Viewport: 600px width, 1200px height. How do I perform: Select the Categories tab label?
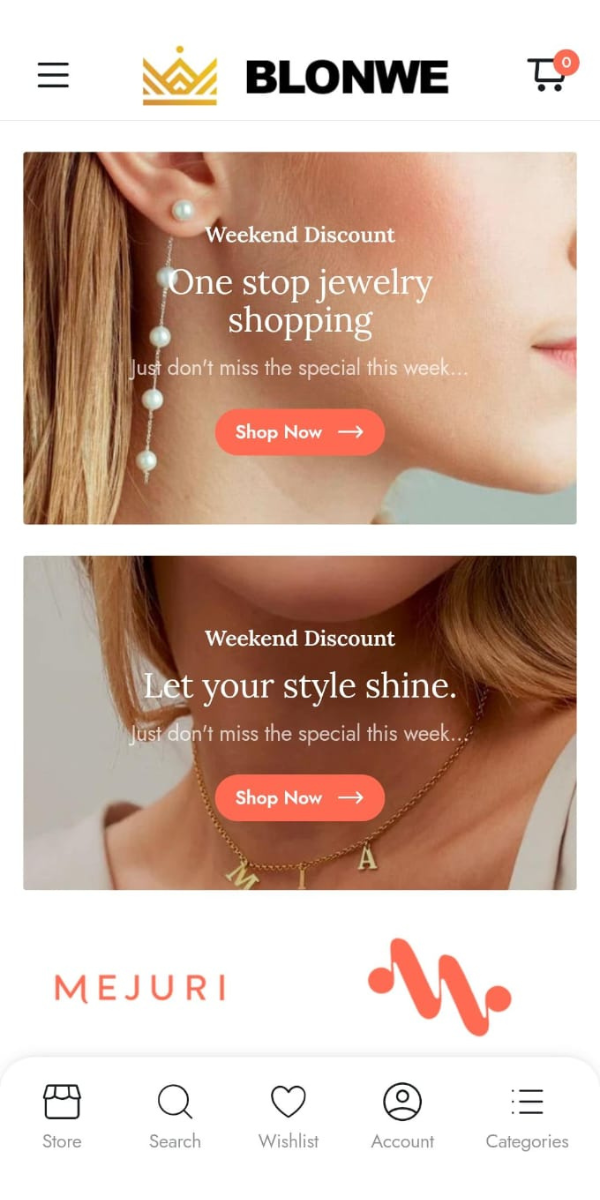(527, 1142)
